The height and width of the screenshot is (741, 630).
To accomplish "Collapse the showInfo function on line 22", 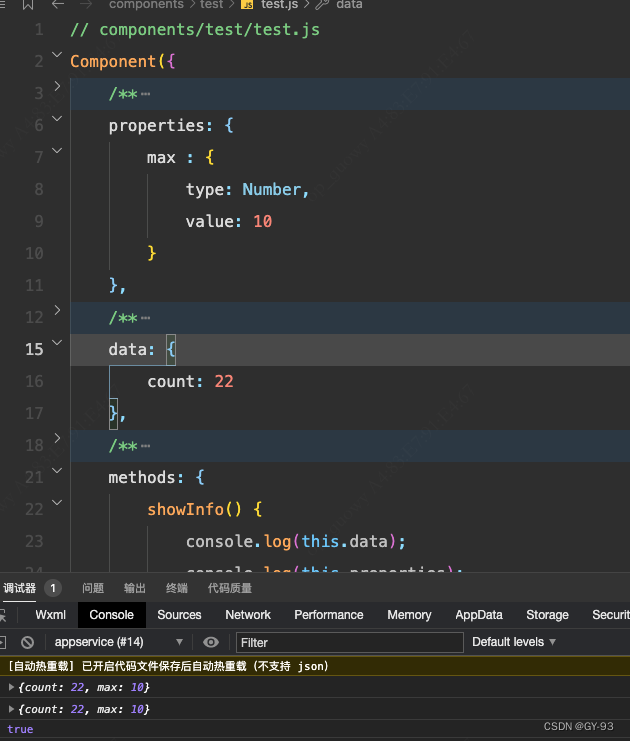I will pyautogui.click(x=57, y=502).
